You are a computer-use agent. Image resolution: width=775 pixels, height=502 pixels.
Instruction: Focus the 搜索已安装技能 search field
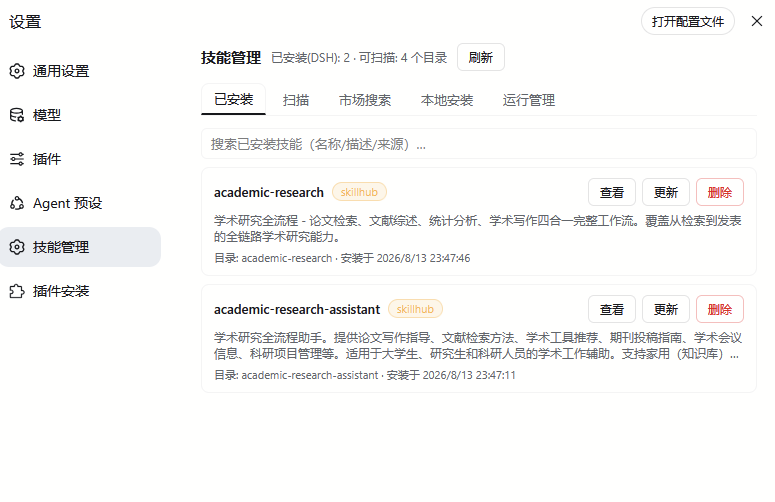tap(478, 144)
